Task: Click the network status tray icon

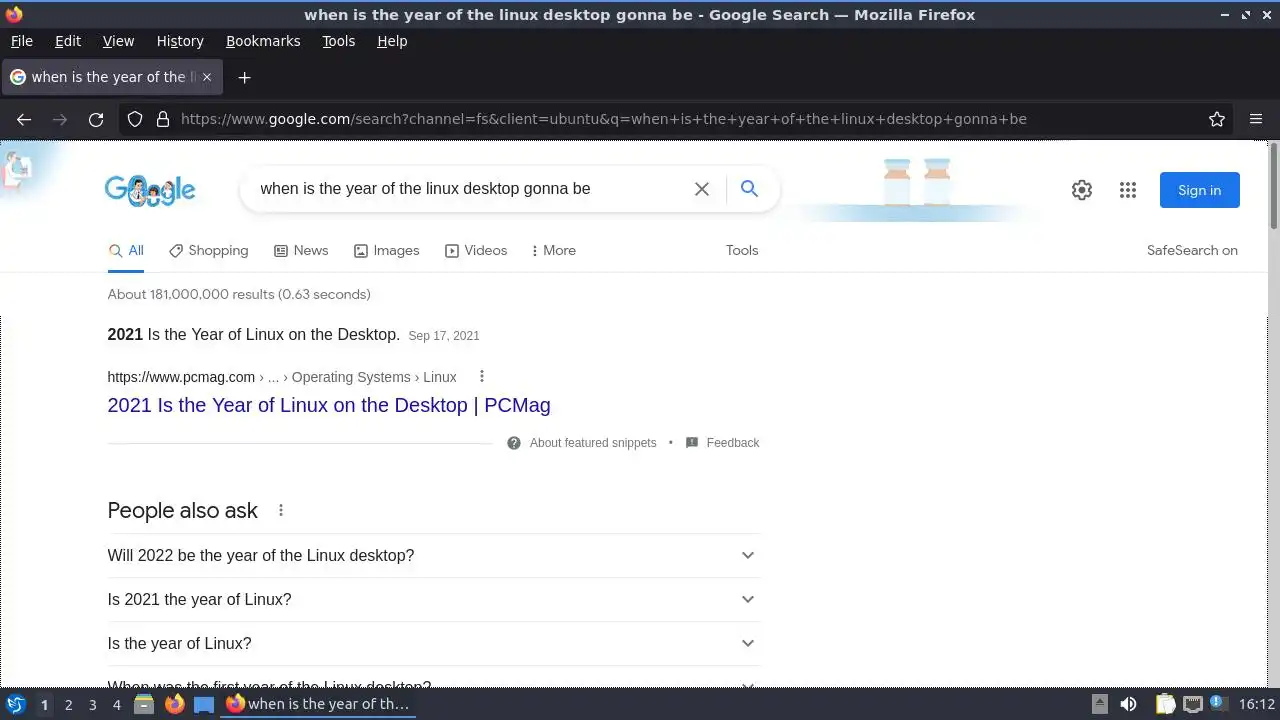Action: point(1192,704)
